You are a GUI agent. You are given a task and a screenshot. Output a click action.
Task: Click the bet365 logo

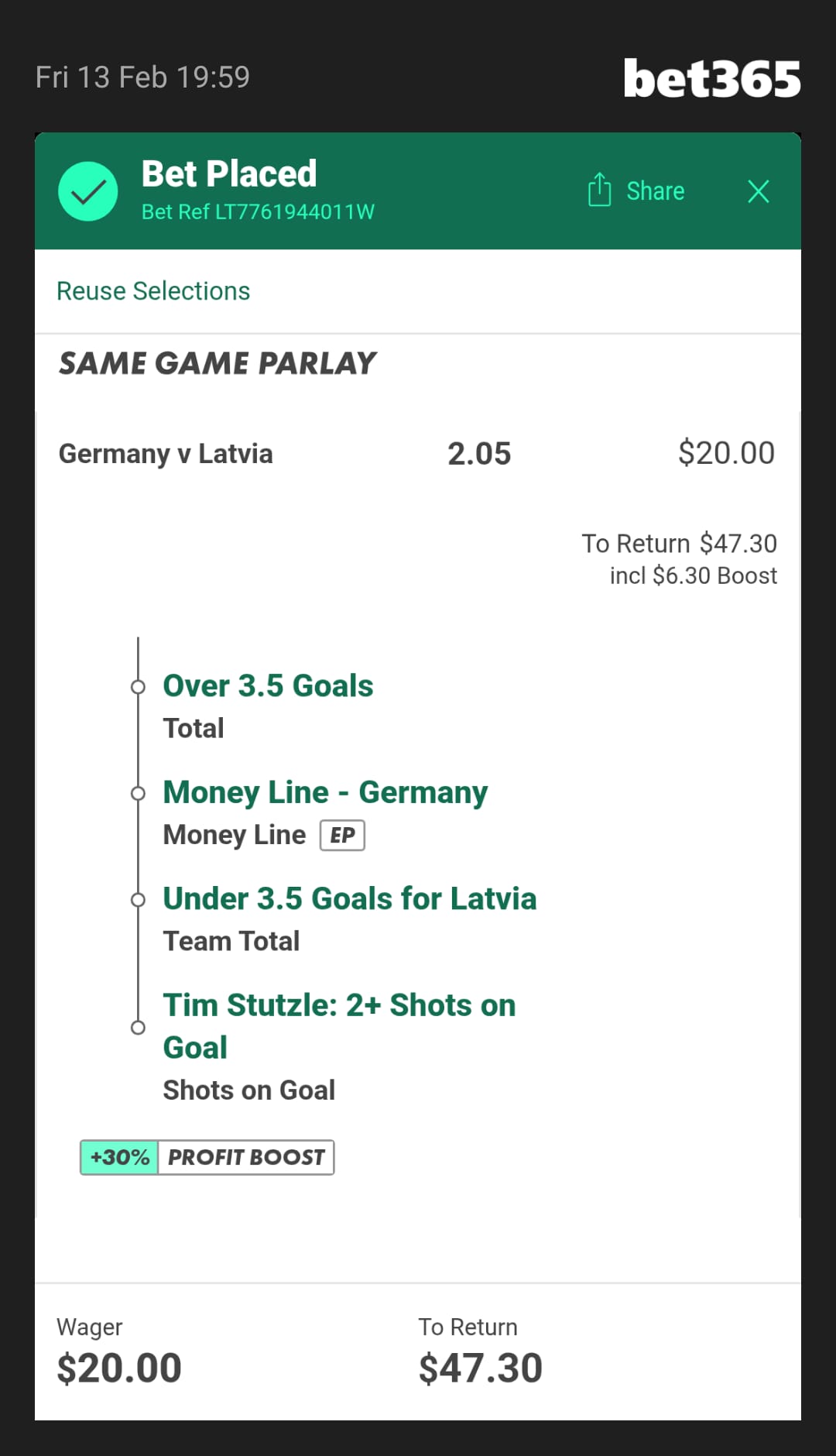click(x=711, y=79)
